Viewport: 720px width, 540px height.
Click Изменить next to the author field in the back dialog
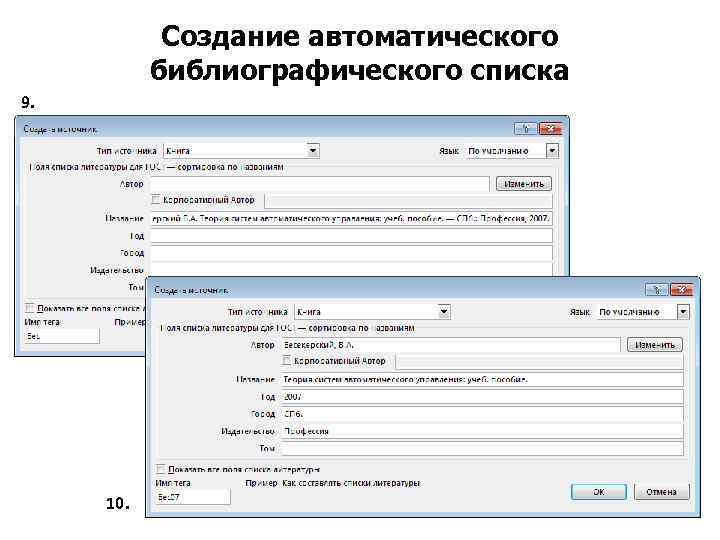pos(524,184)
